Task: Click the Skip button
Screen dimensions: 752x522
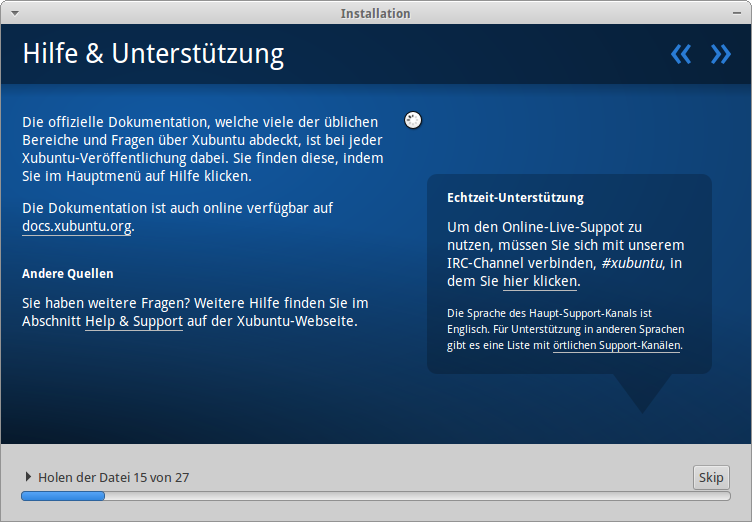Action: coord(711,477)
